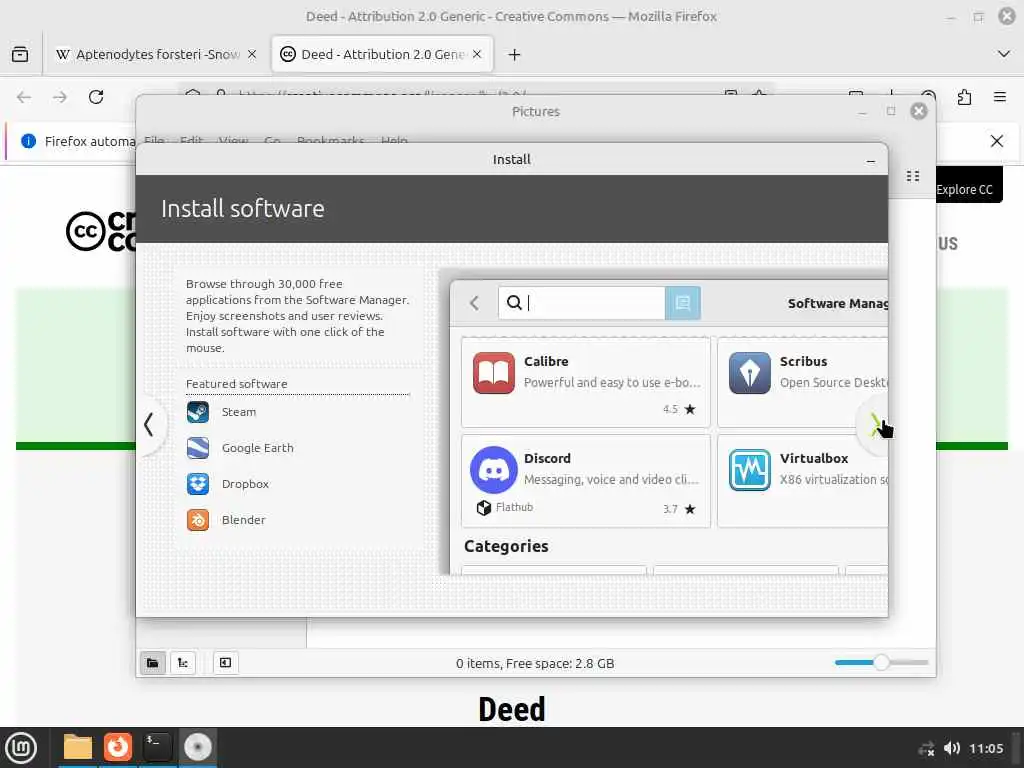The width and height of the screenshot is (1024, 768).
Task: Hide the sidebar in Pictures window
Action: point(225,663)
